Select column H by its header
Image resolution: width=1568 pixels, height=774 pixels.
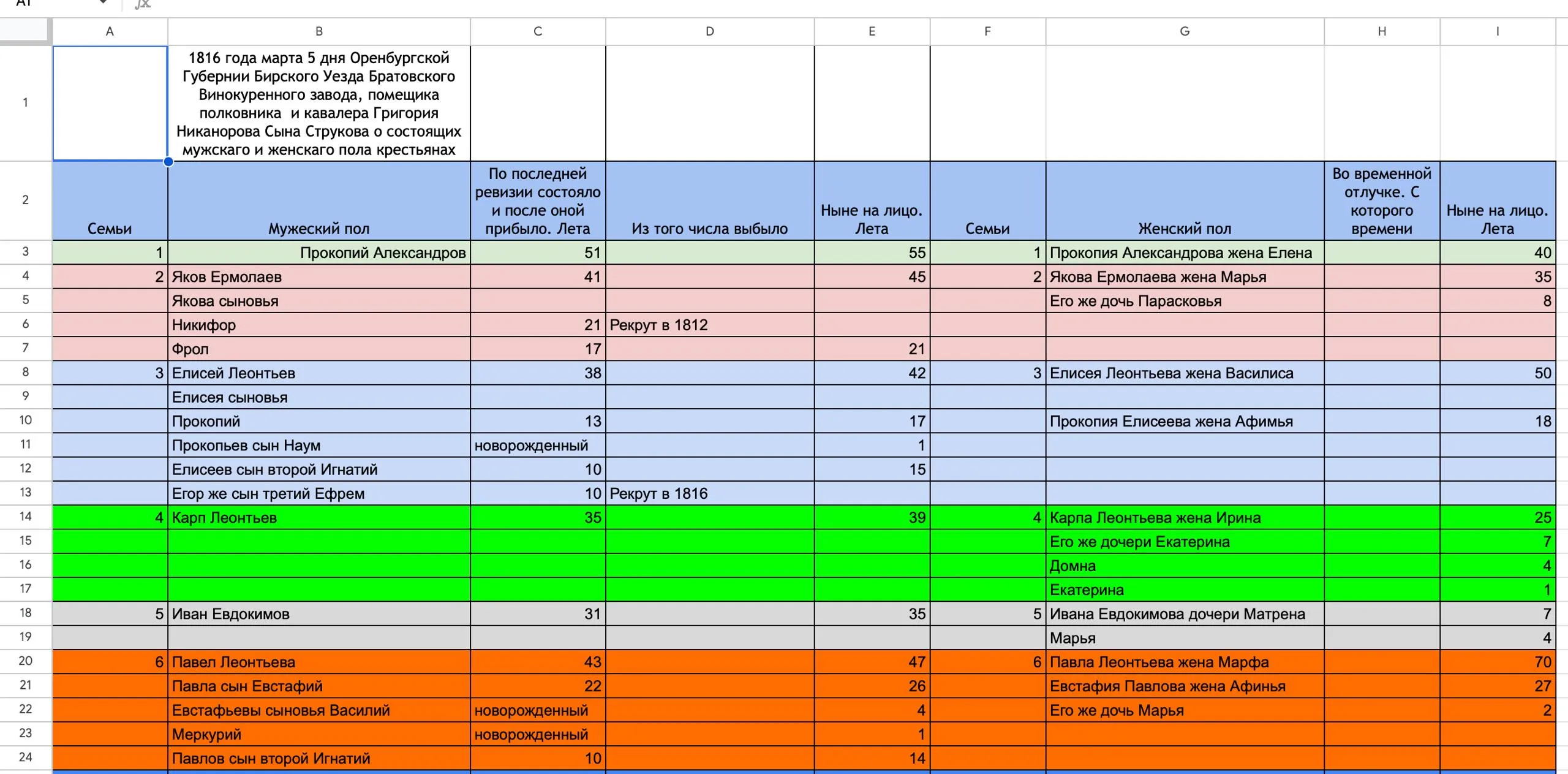coord(1382,31)
